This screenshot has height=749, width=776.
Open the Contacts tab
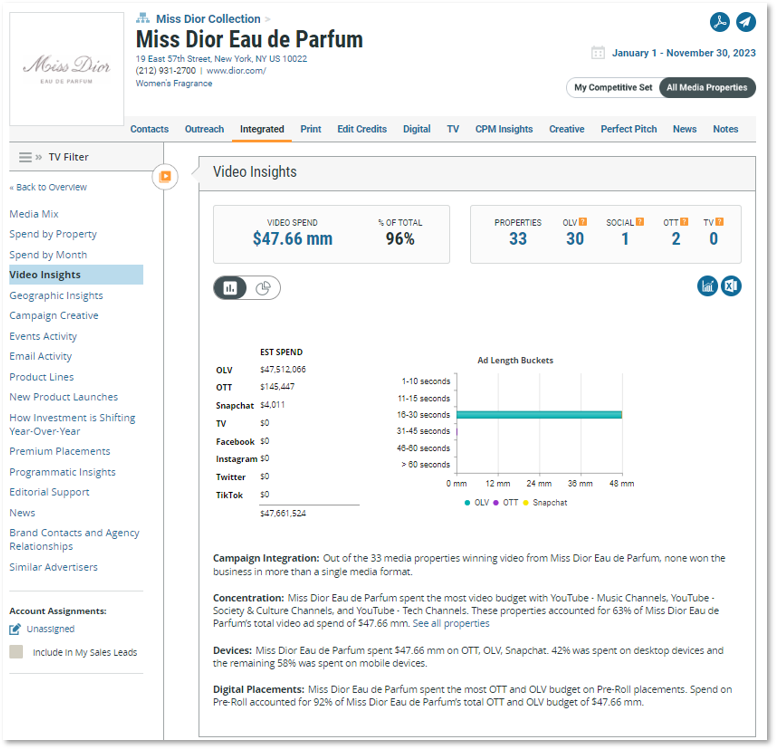pos(149,129)
